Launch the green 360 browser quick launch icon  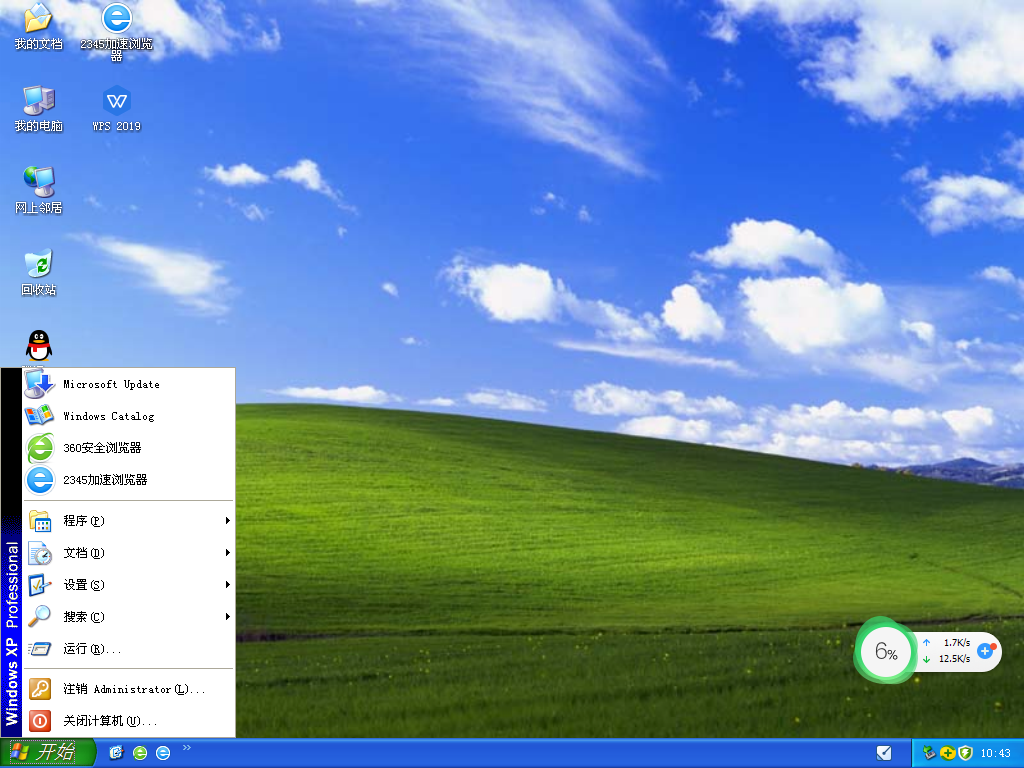(140, 753)
